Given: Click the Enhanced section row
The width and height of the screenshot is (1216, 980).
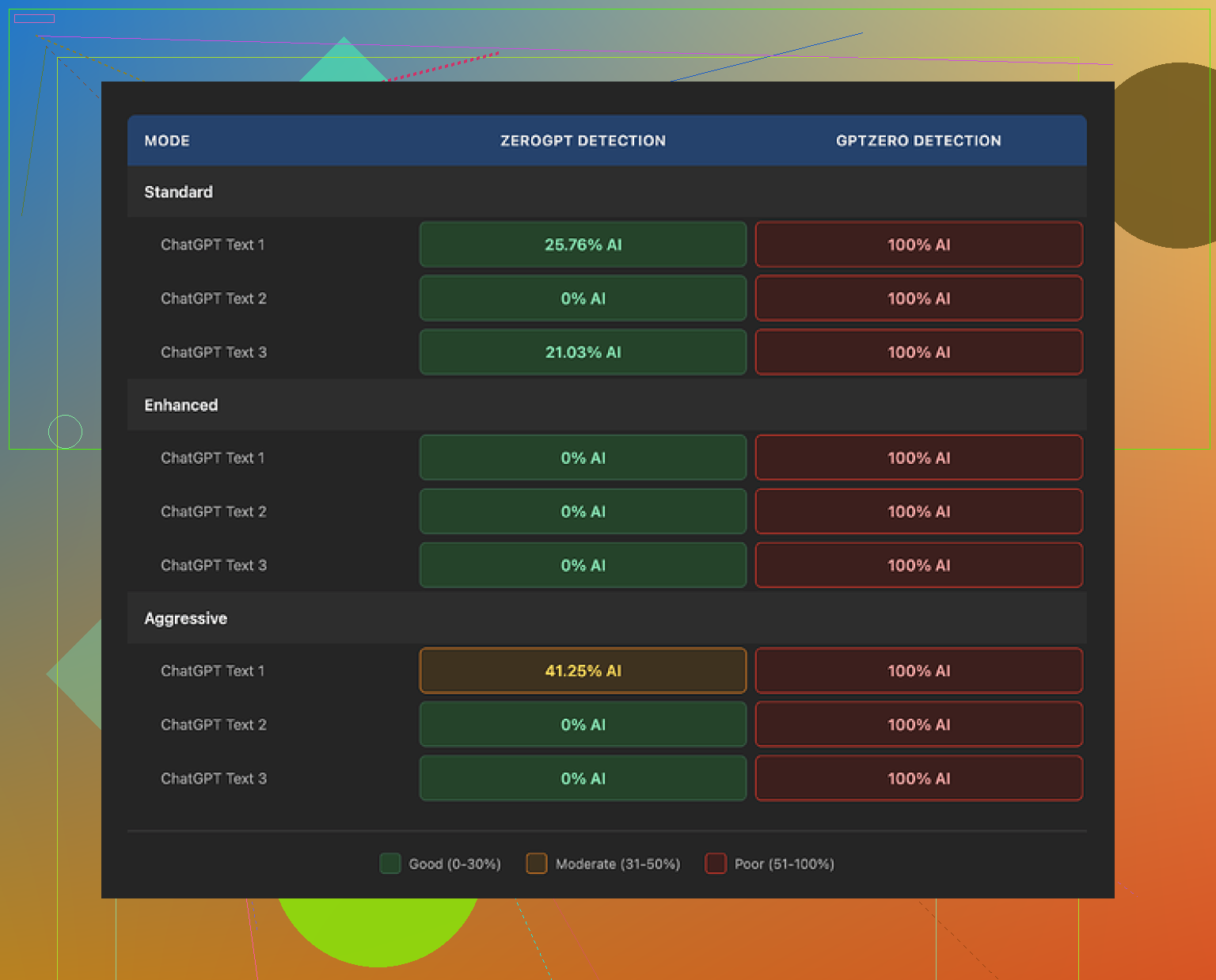Looking at the screenshot, I should pos(181,405).
